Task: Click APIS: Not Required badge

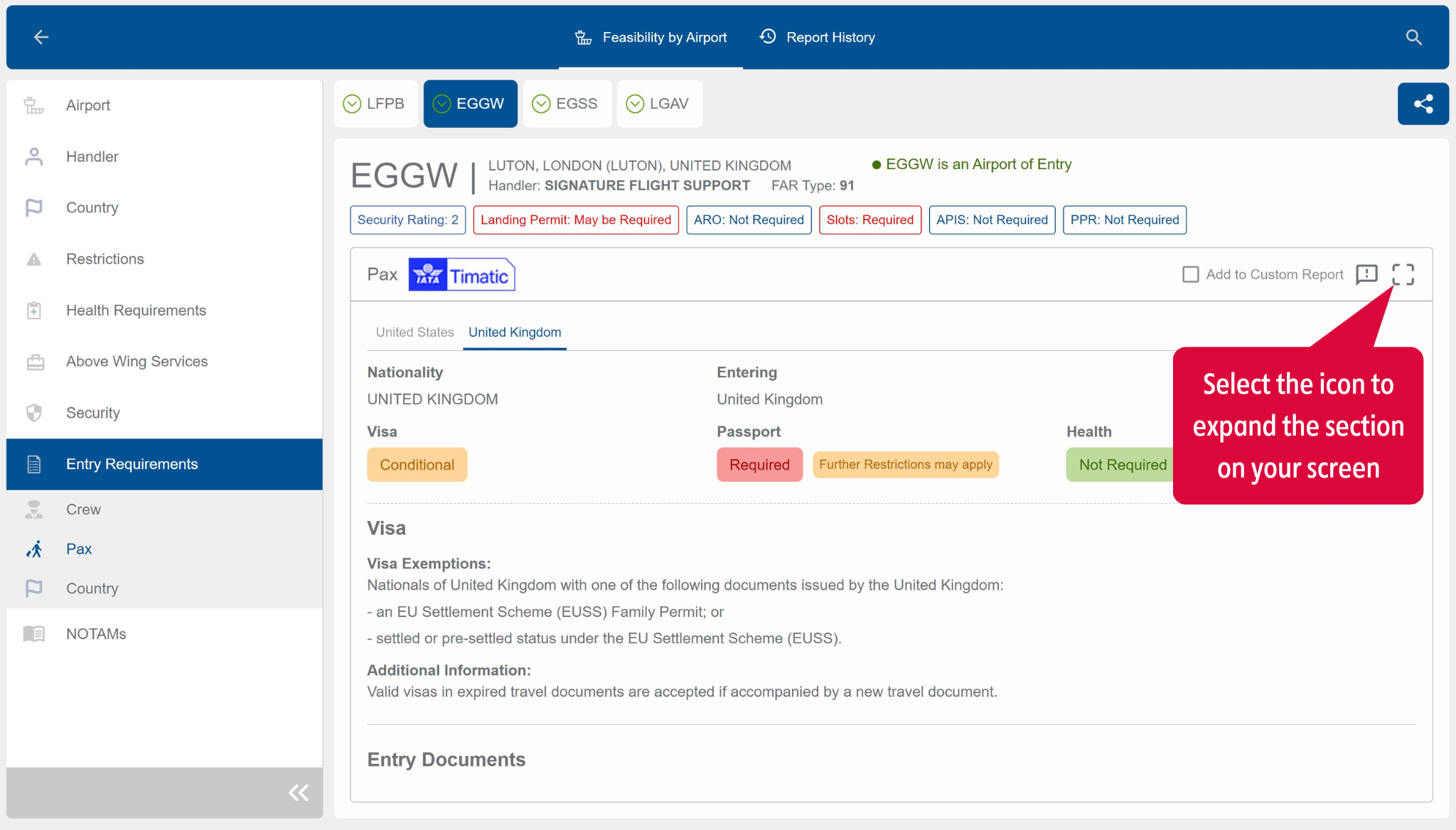Action: point(992,220)
